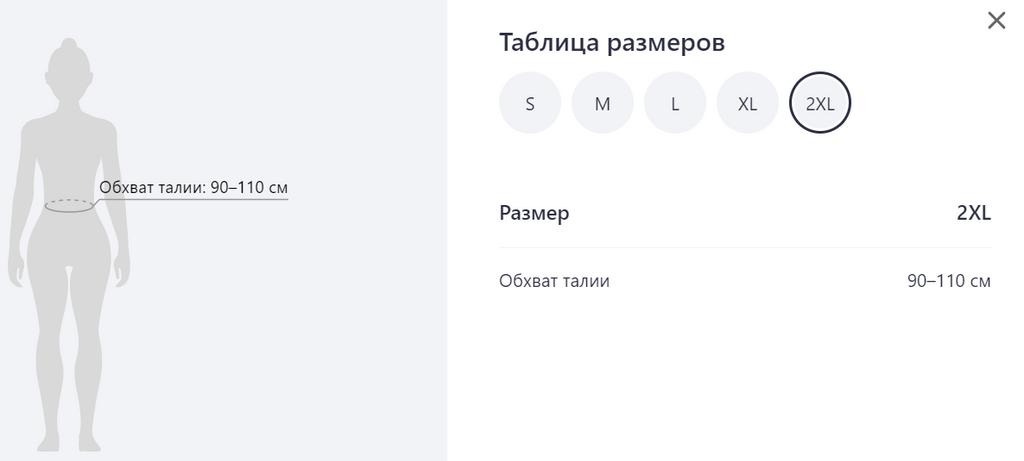The height and width of the screenshot is (461, 1024).
Task: Click the silhouette's left hand
Action: tap(15, 272)
